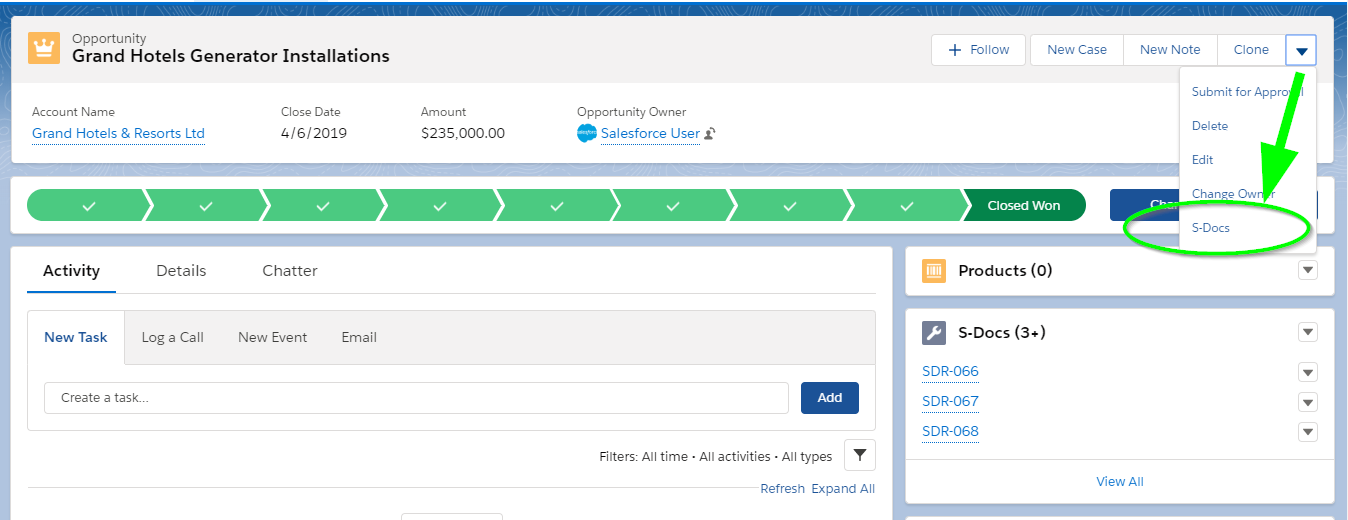Open the SDR-066 record link
The width and height of the screenshot is (1348, 520).
click(x=950, y=372)
